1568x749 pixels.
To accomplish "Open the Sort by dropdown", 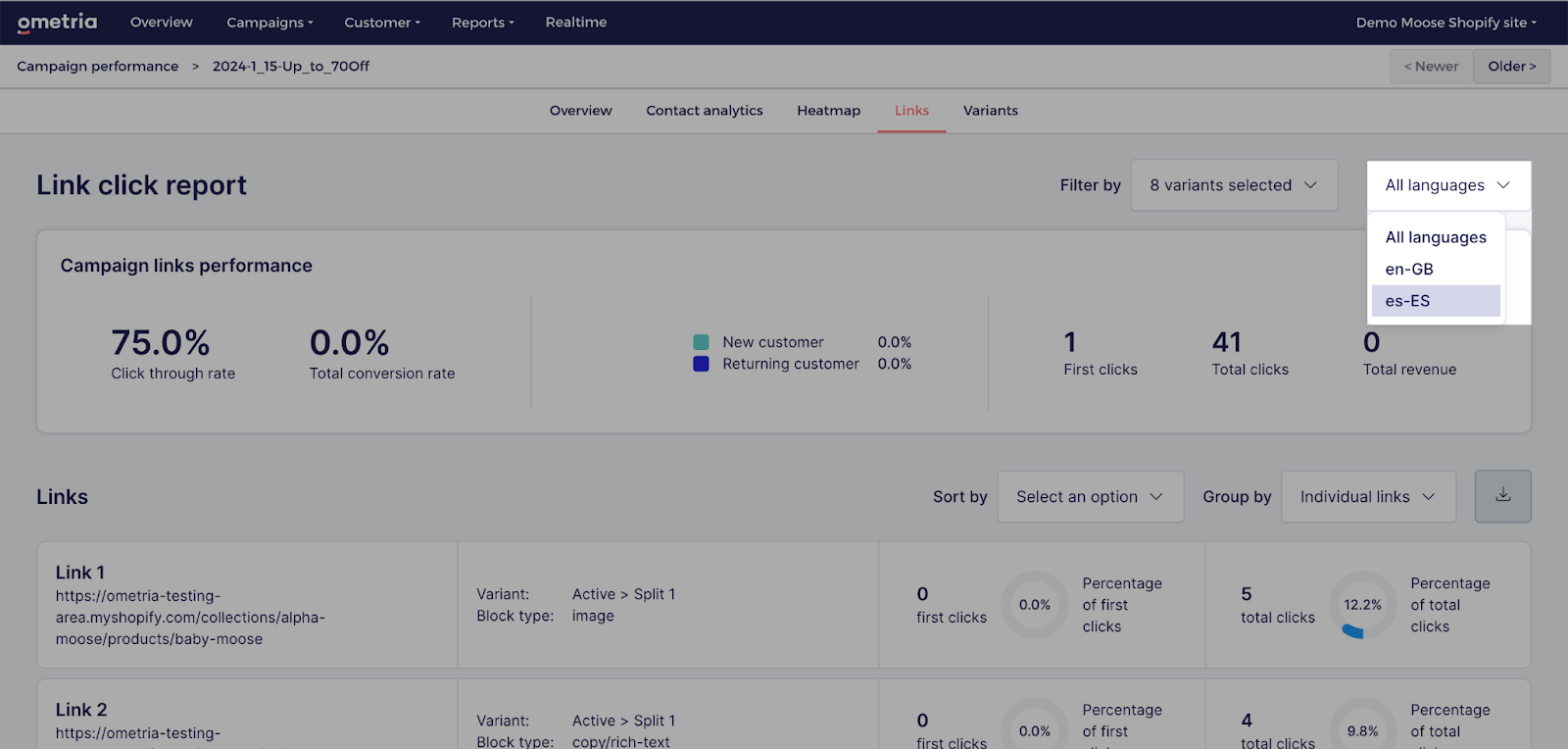I will 1090,497.
